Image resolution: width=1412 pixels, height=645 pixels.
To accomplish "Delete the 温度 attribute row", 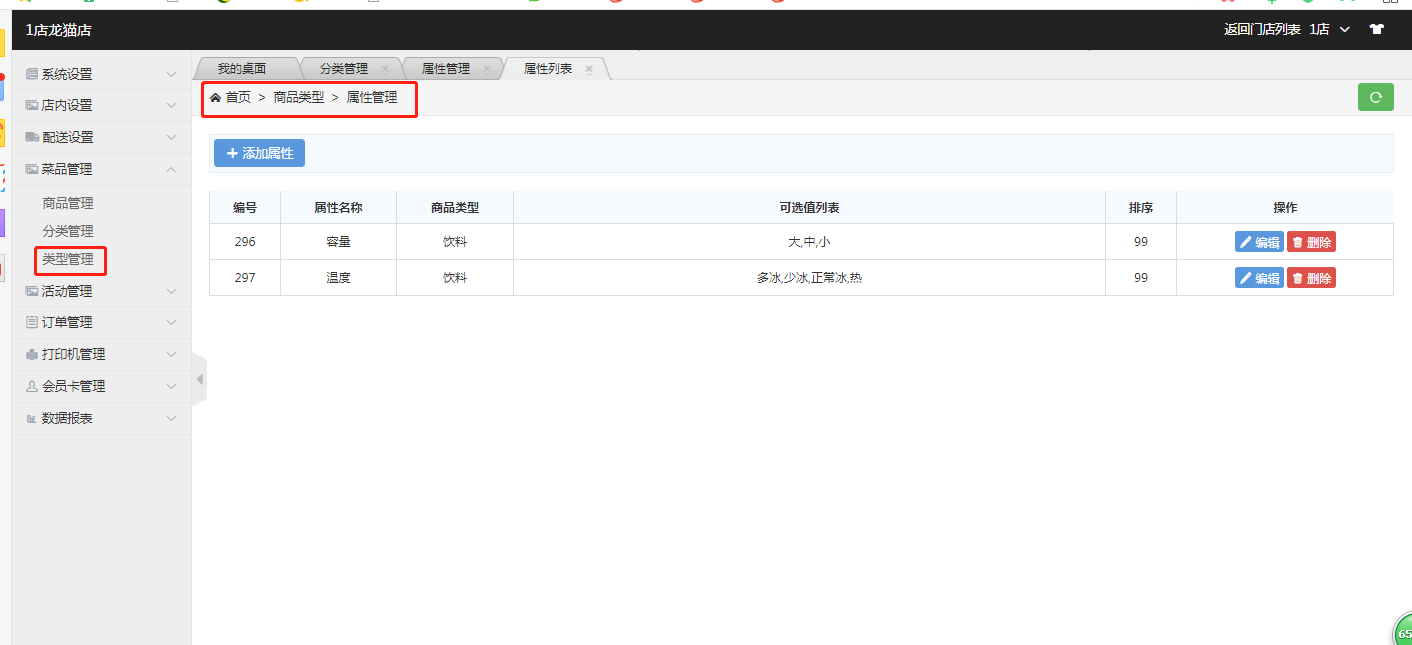I will tap(1311, 278).
